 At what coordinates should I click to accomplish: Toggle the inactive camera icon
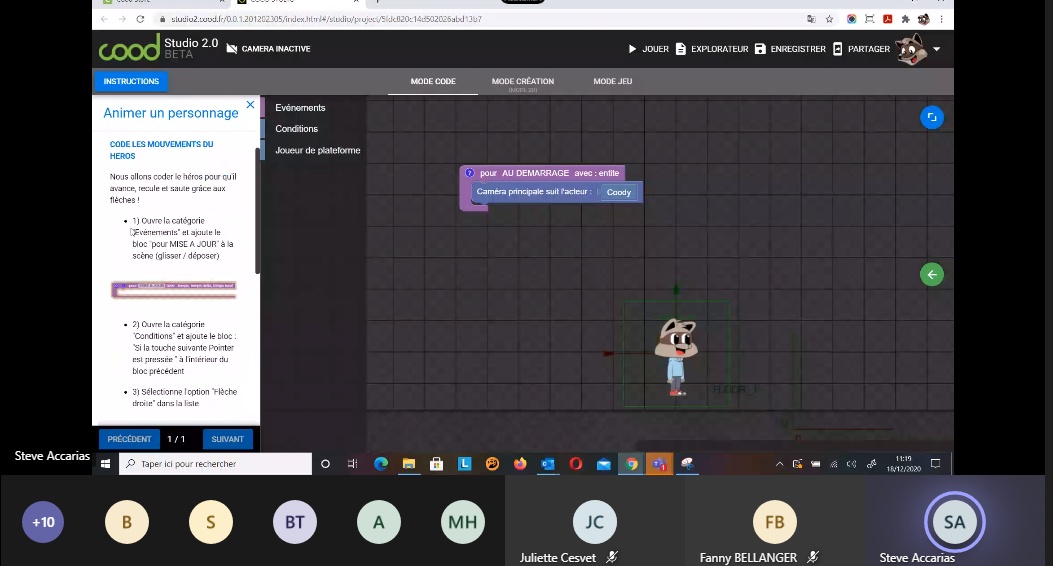pos(233,48)
